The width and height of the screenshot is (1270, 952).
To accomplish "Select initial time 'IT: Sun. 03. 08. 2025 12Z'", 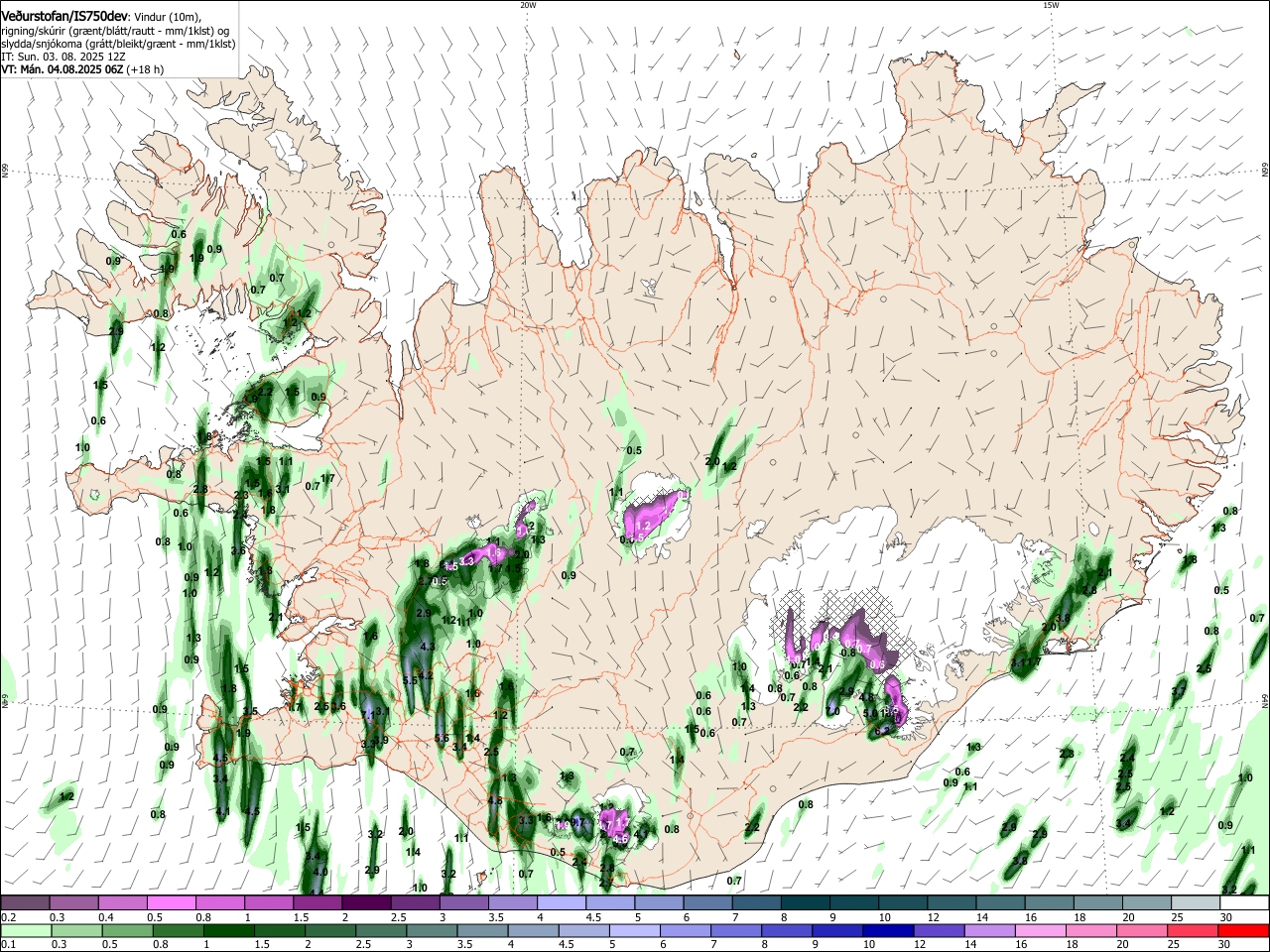I will pos(63,57).
